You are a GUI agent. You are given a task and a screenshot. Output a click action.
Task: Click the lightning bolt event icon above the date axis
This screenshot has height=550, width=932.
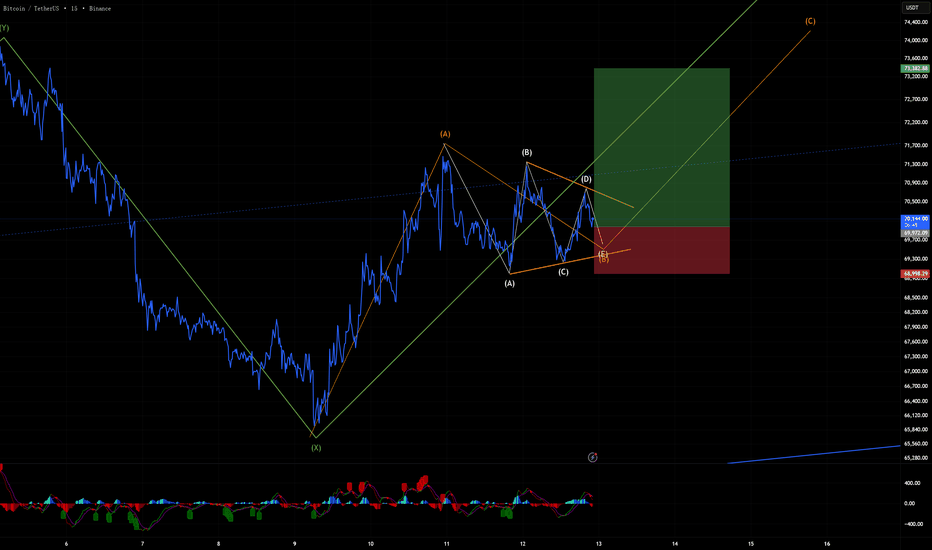[593, 457]
